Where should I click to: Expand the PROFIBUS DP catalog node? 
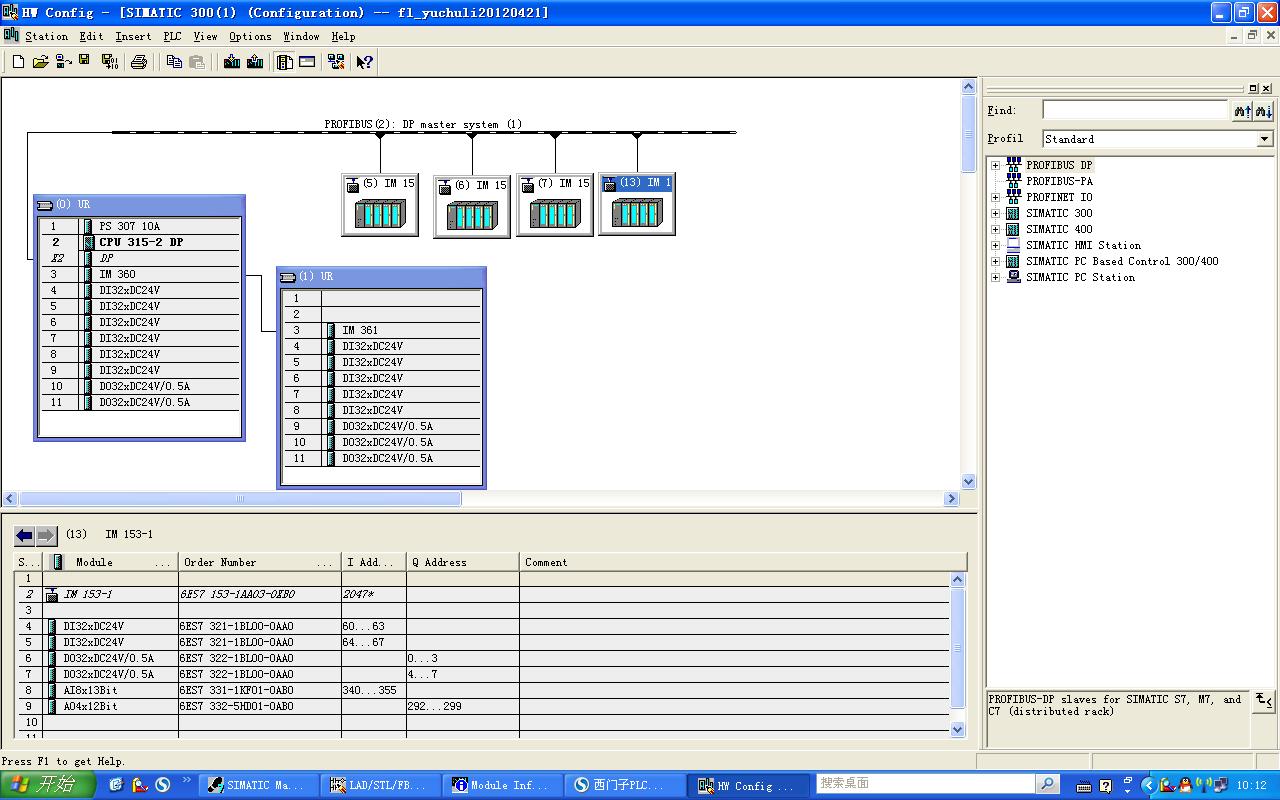[995, 165]
